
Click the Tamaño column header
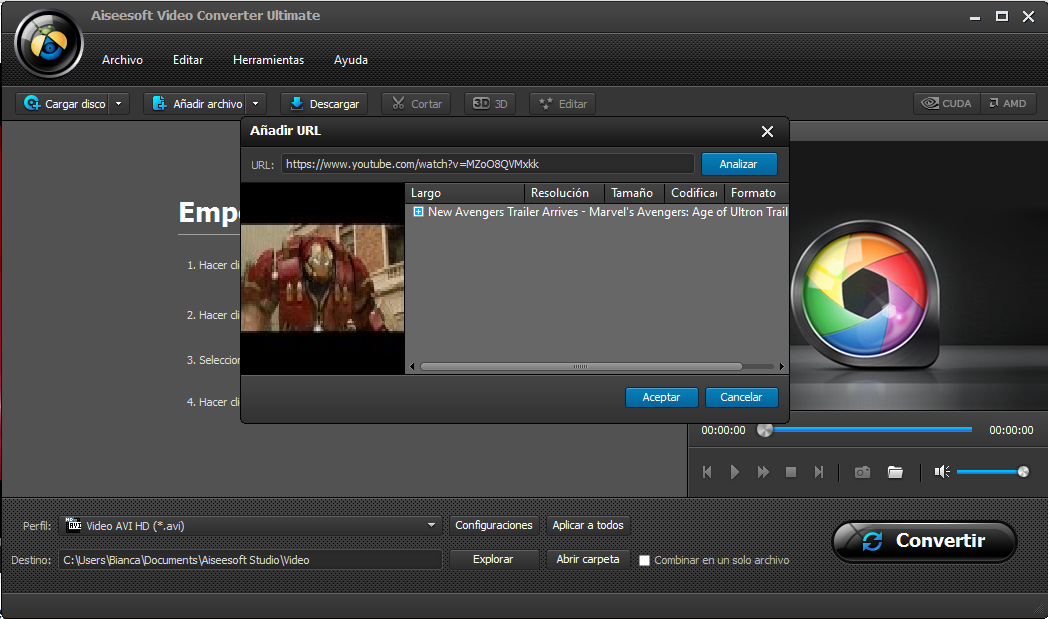[634, 193]
